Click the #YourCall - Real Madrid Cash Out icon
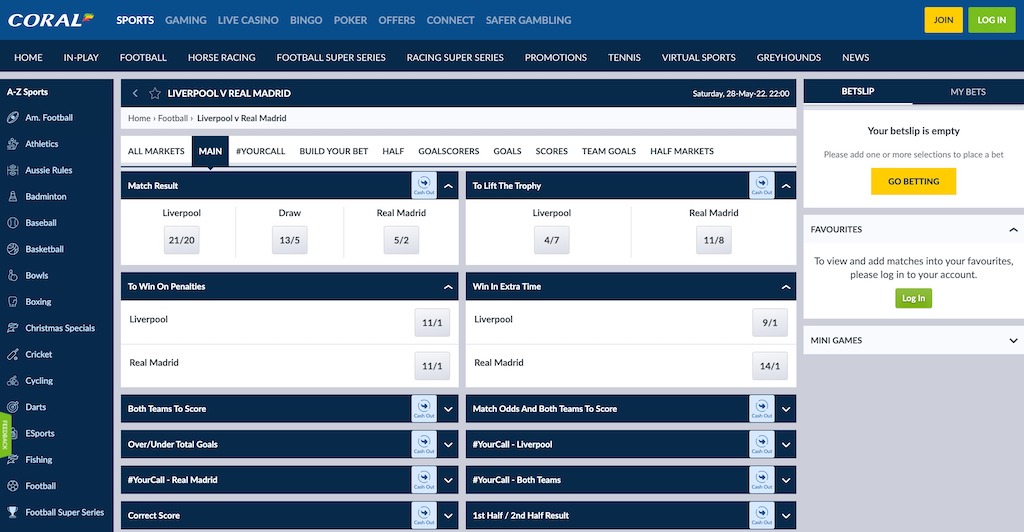 pos(424,480)
